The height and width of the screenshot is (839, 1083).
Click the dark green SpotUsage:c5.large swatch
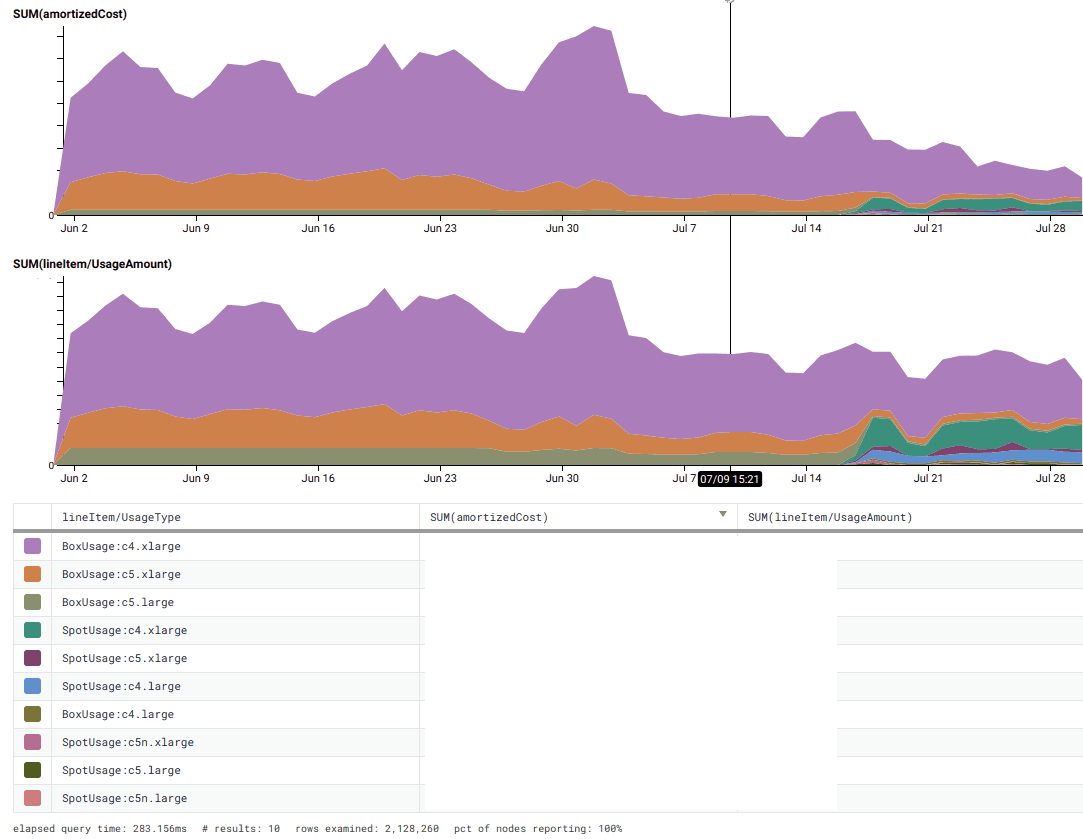32,770
